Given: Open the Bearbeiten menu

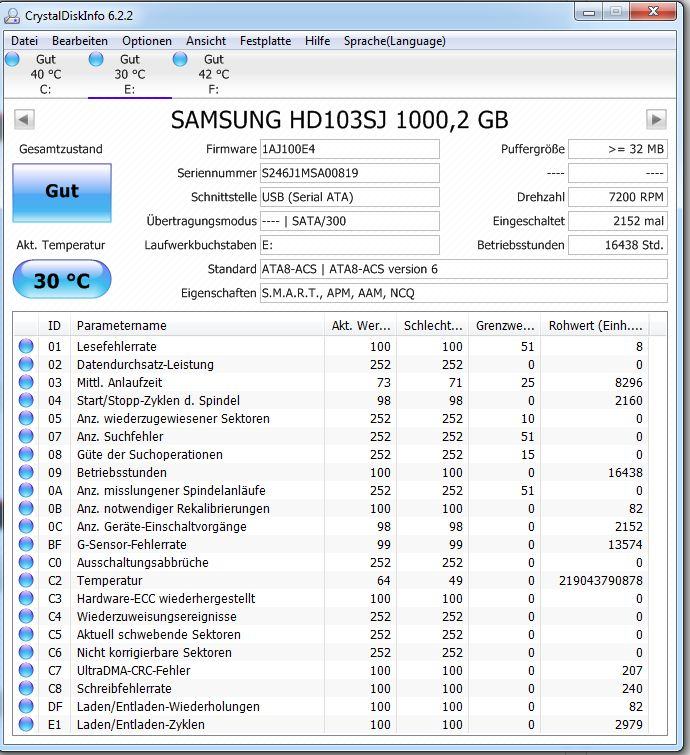Looking at the screenshot, I should pyautogui.click(x=80, y=41).
